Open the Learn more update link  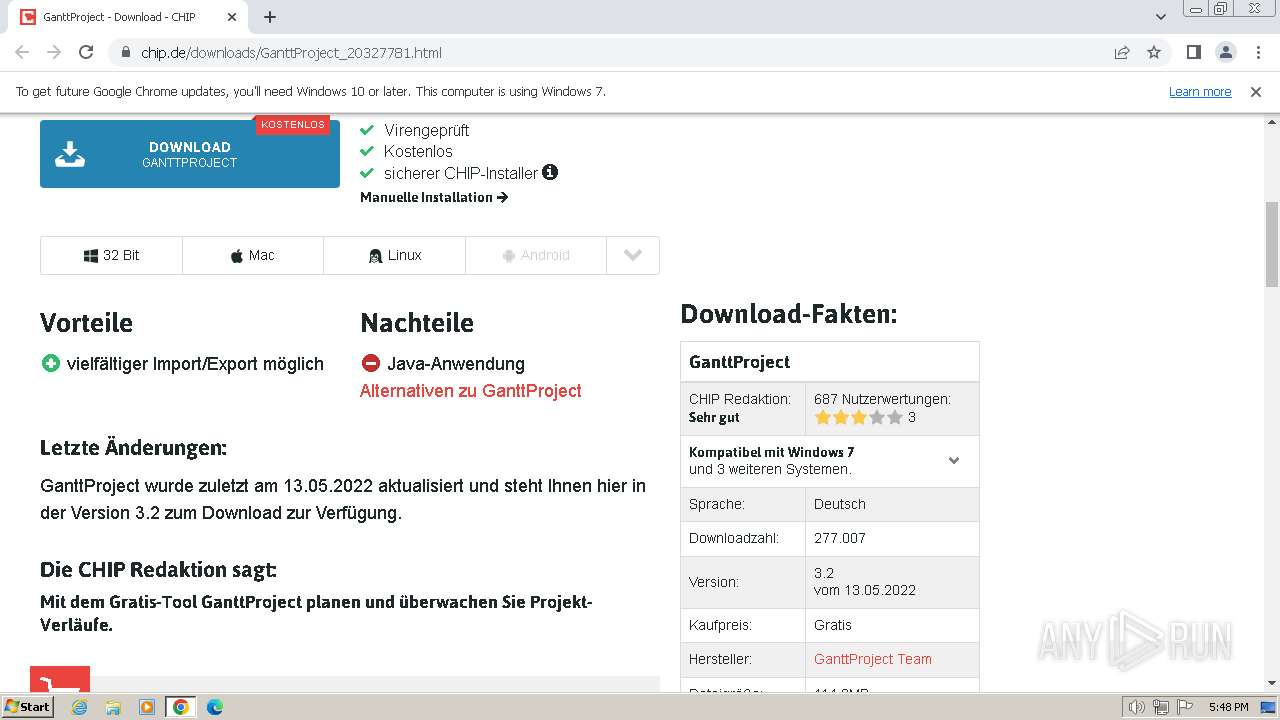pos(1200,91)
